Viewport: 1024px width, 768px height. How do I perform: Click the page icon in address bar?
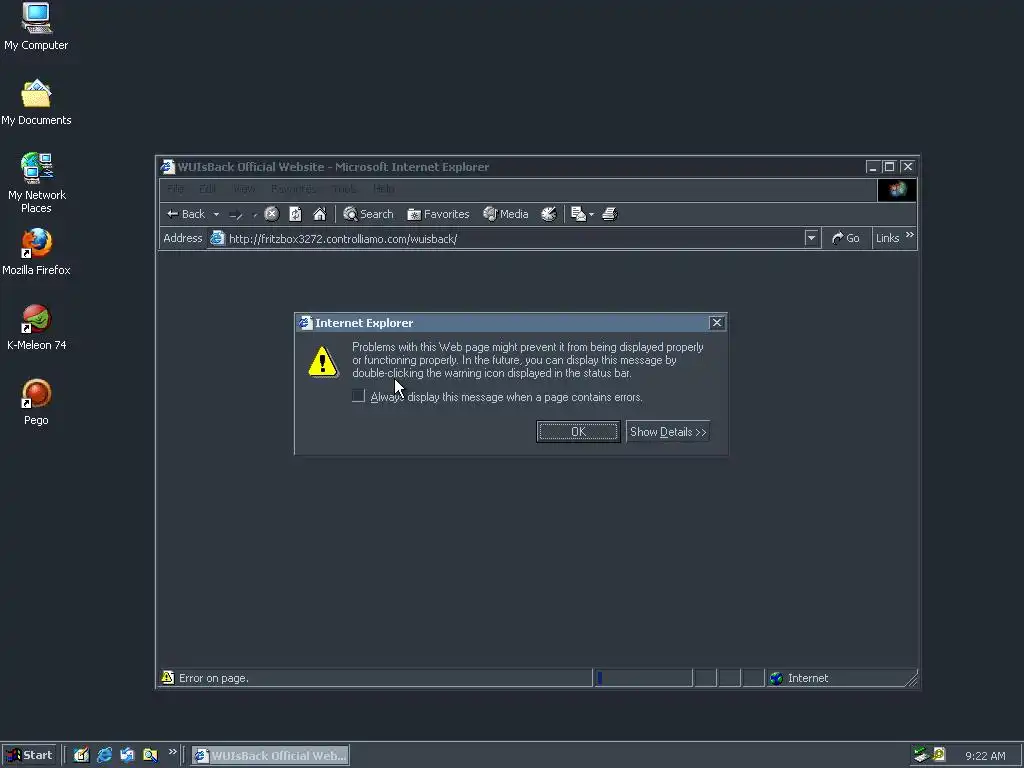pos(217,238)
